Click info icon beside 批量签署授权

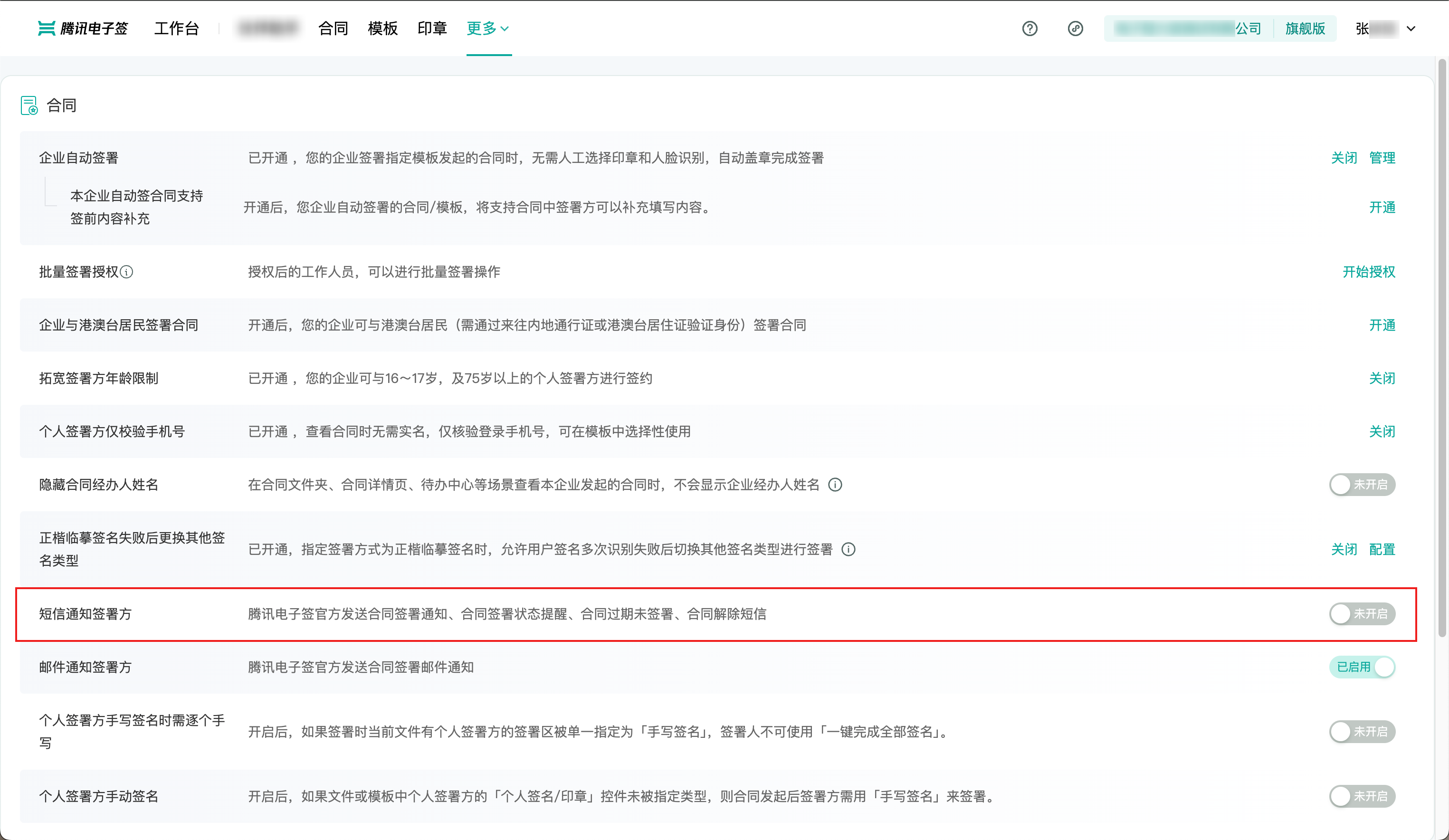(126, 272)
